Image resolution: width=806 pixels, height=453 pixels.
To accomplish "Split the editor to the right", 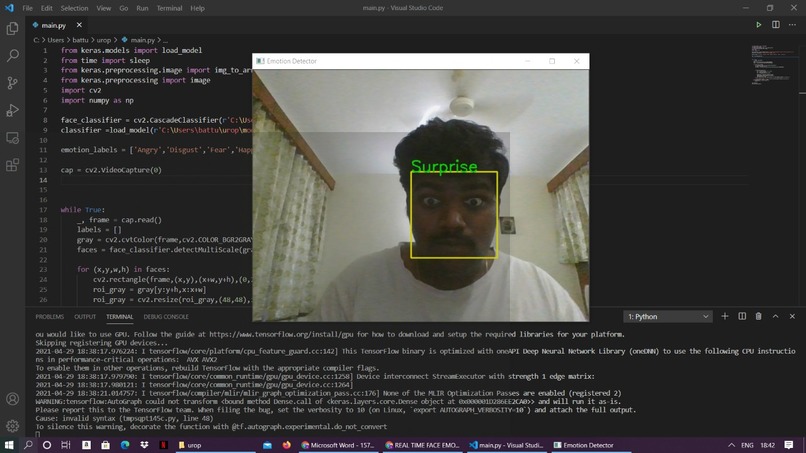I will pyautogui.click(x=776, y=25).
